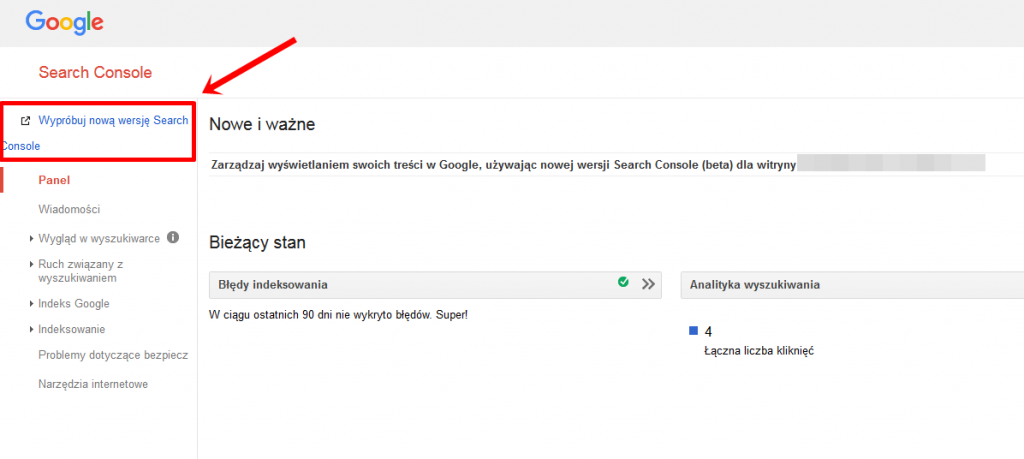The height and width of the screenshot is (459, 1024).
Task: Expand 'Ruch związany z wyszukiwaniem' arrow
Action: [x=31, y=264]
